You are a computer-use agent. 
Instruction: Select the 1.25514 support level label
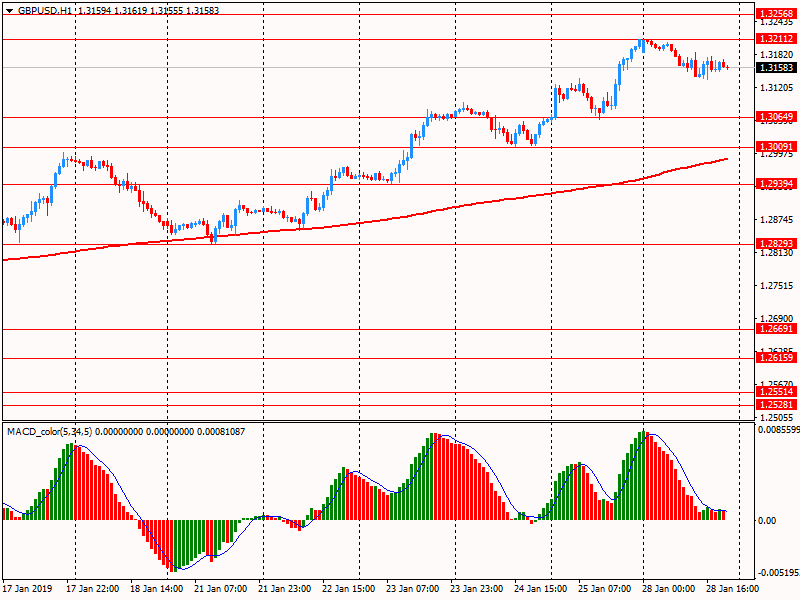(776, 392)
